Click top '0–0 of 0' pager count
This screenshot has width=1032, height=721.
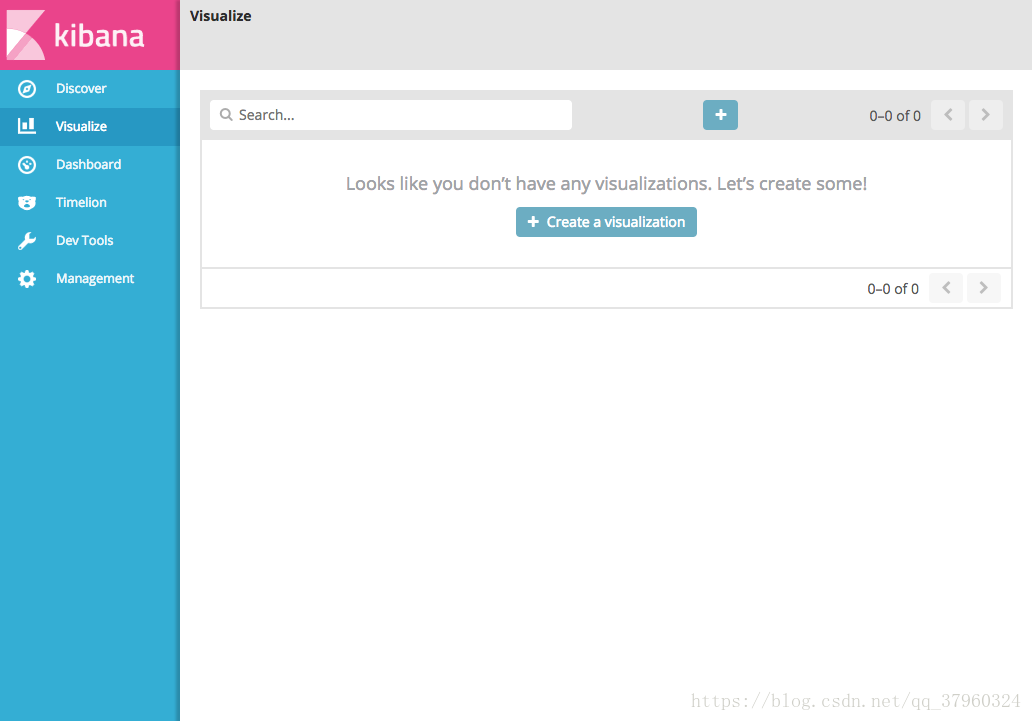coord(895,116)
